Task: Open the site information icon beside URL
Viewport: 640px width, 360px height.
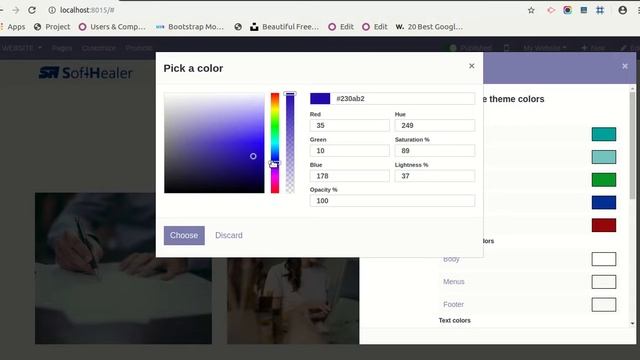Action: coord(52,10)
